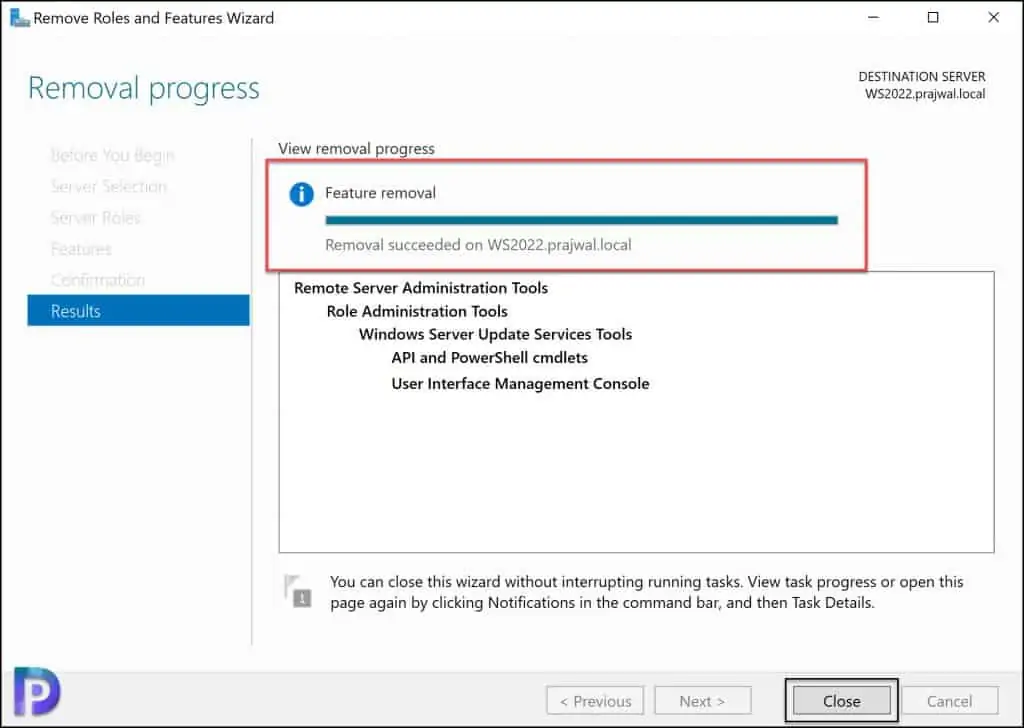This screenshot has height=728, width=1024.
Task: Click the Previous button
Action: pyautogui.click(x=595, y=701)
